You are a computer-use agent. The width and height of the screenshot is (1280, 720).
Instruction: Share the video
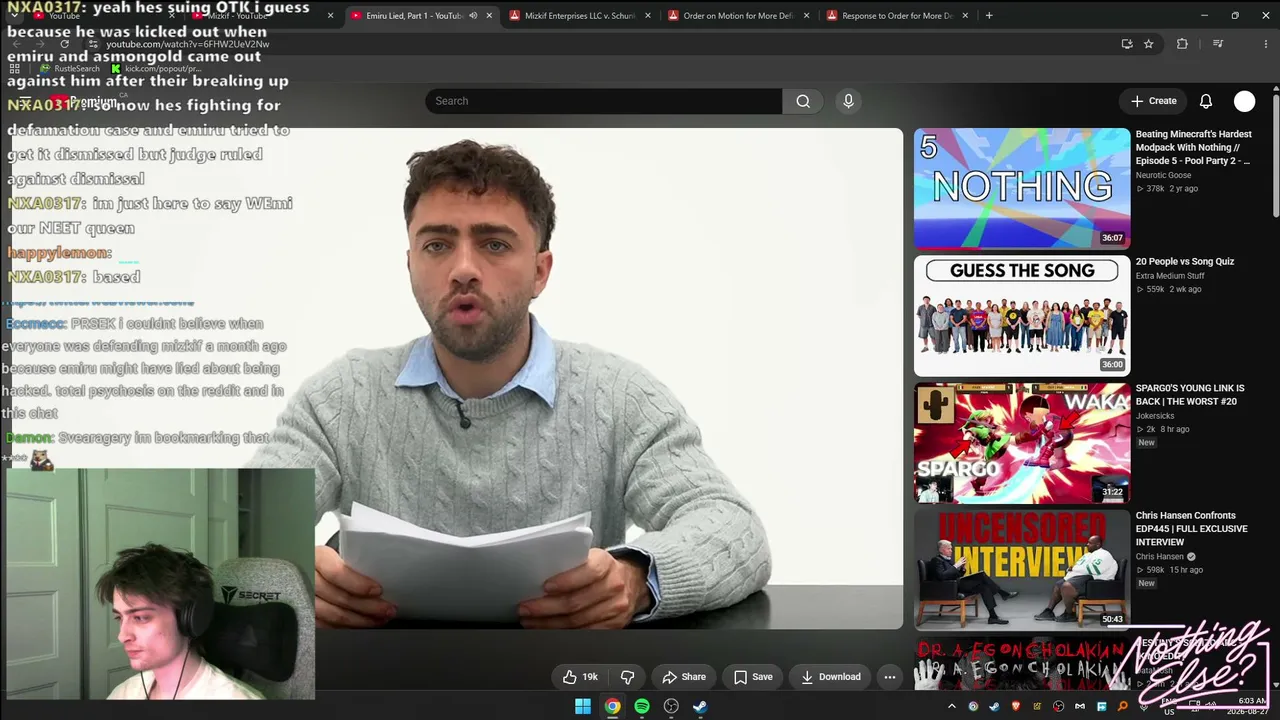(684, 677)
